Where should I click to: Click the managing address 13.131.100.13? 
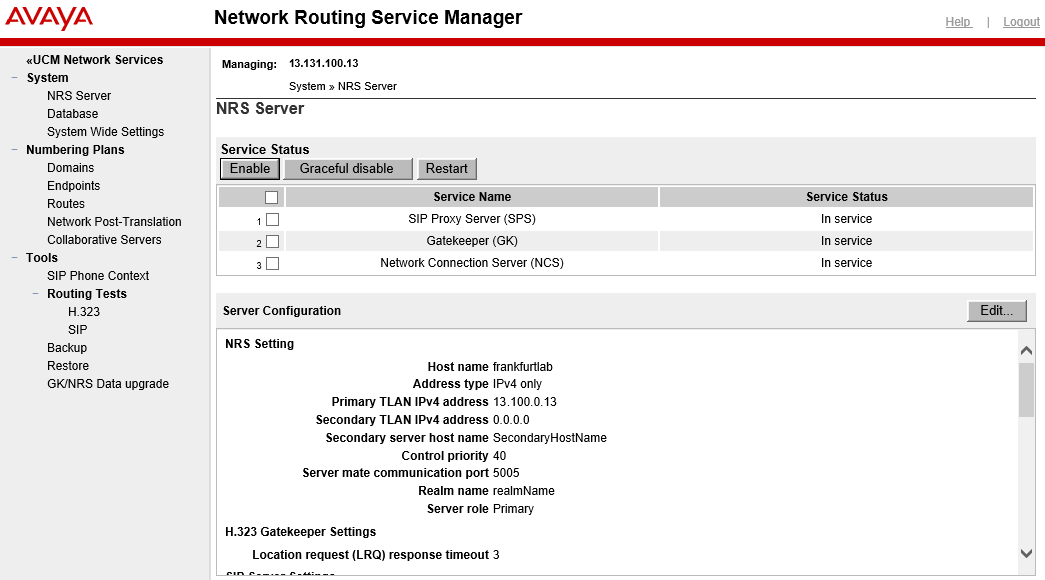click(x=323, y=63)
